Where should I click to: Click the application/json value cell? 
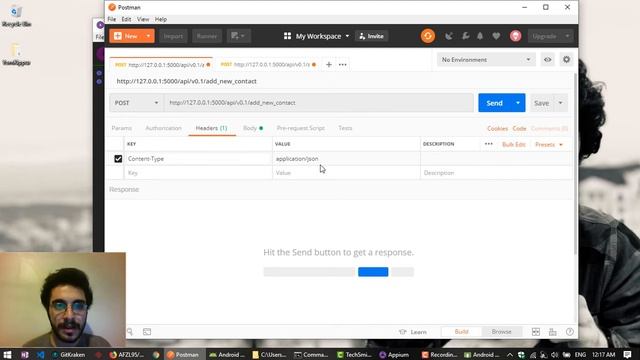coord(346,159)
